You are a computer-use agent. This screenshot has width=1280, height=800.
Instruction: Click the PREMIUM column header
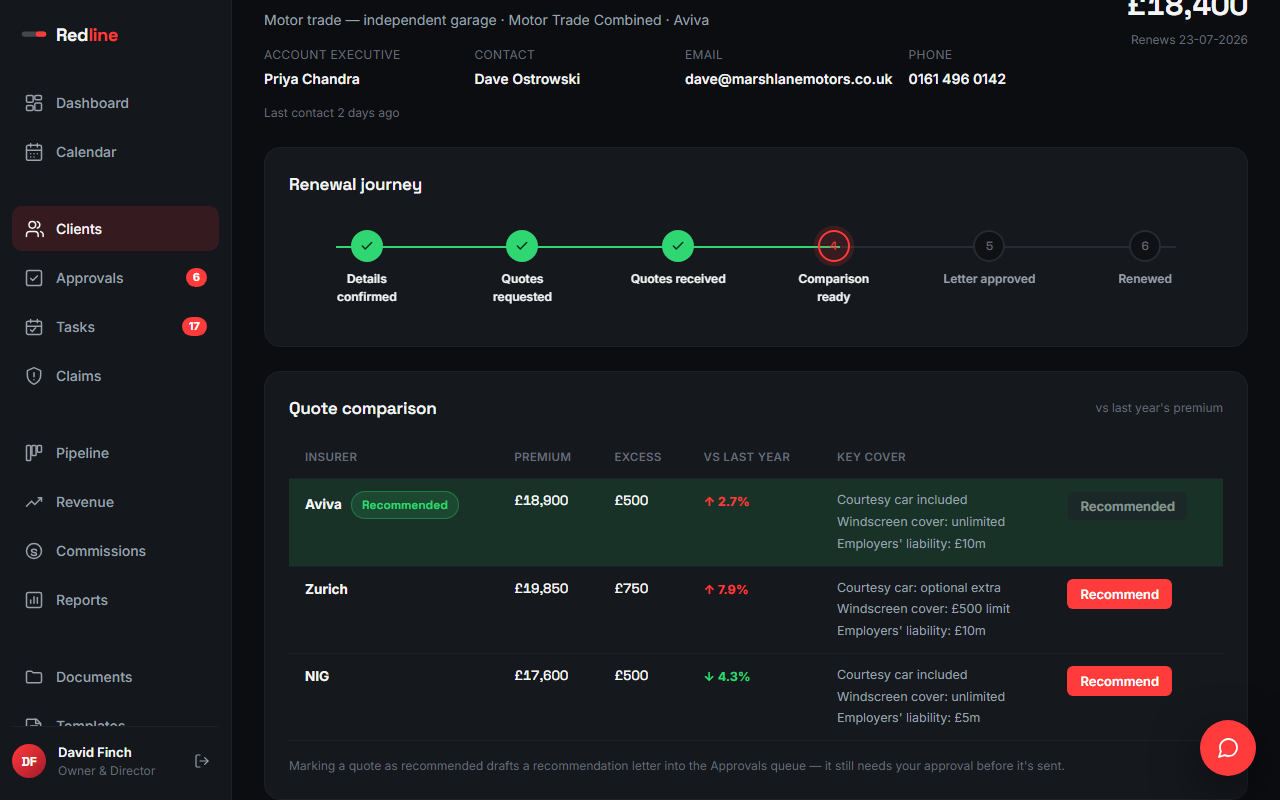543,457
